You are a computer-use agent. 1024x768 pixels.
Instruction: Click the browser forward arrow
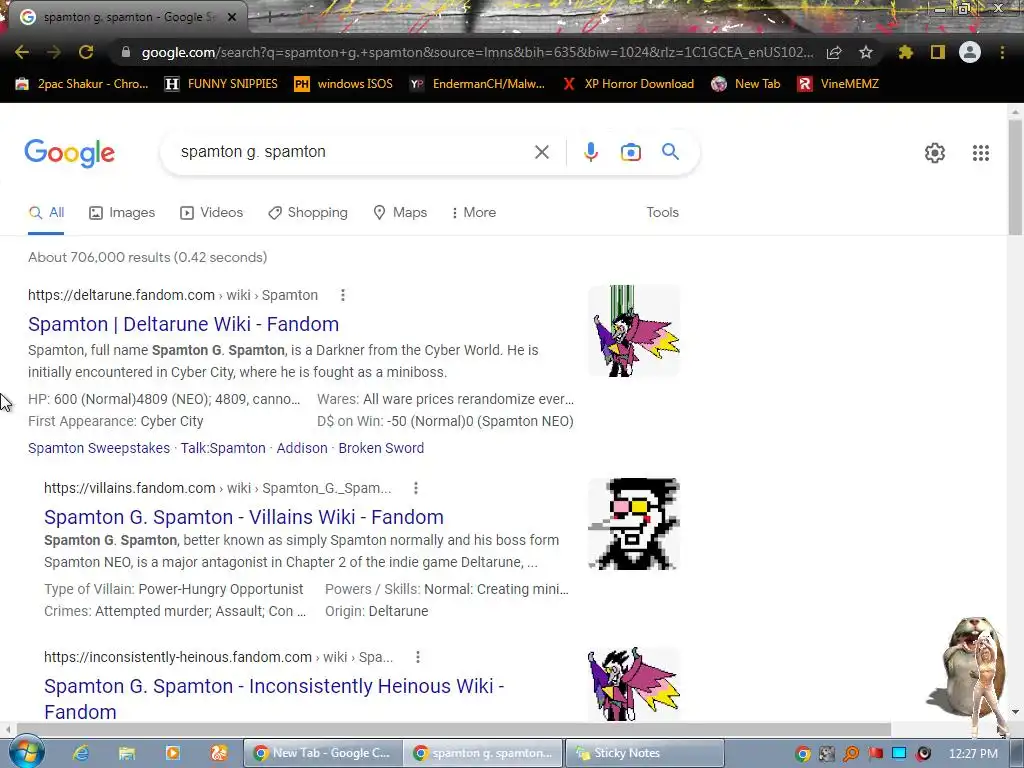[x=54, y=52]
